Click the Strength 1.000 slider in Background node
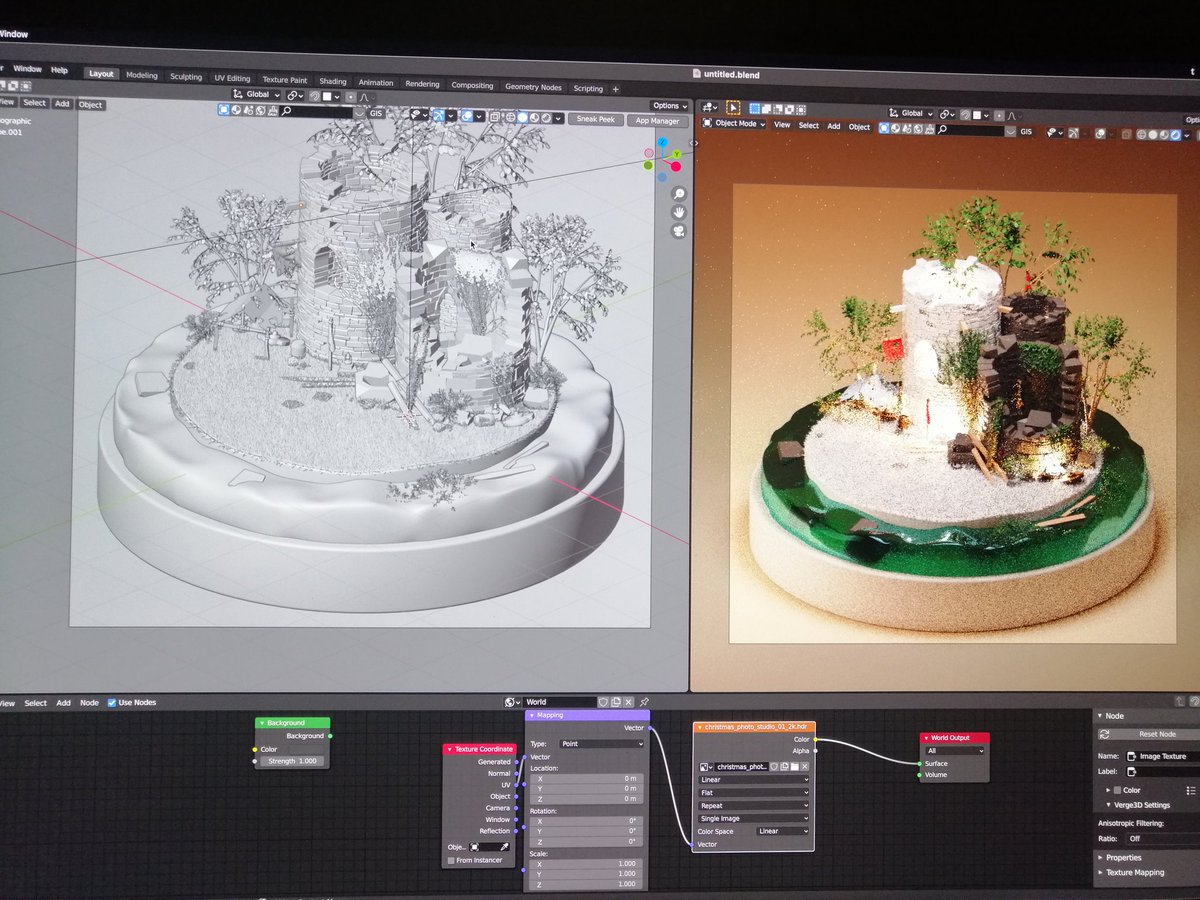 coord(291,761)
